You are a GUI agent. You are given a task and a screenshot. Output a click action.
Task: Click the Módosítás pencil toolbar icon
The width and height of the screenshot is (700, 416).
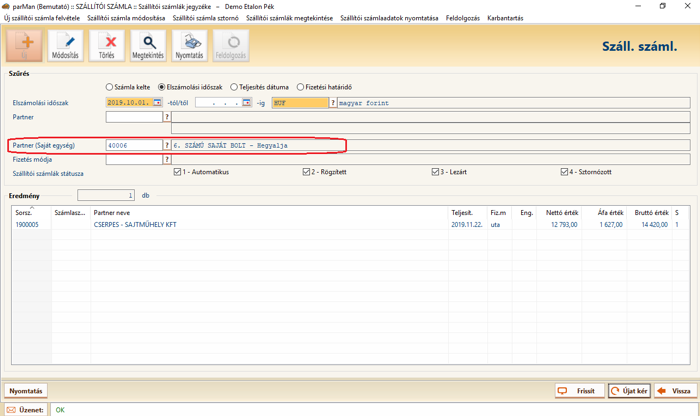(65, 46)
